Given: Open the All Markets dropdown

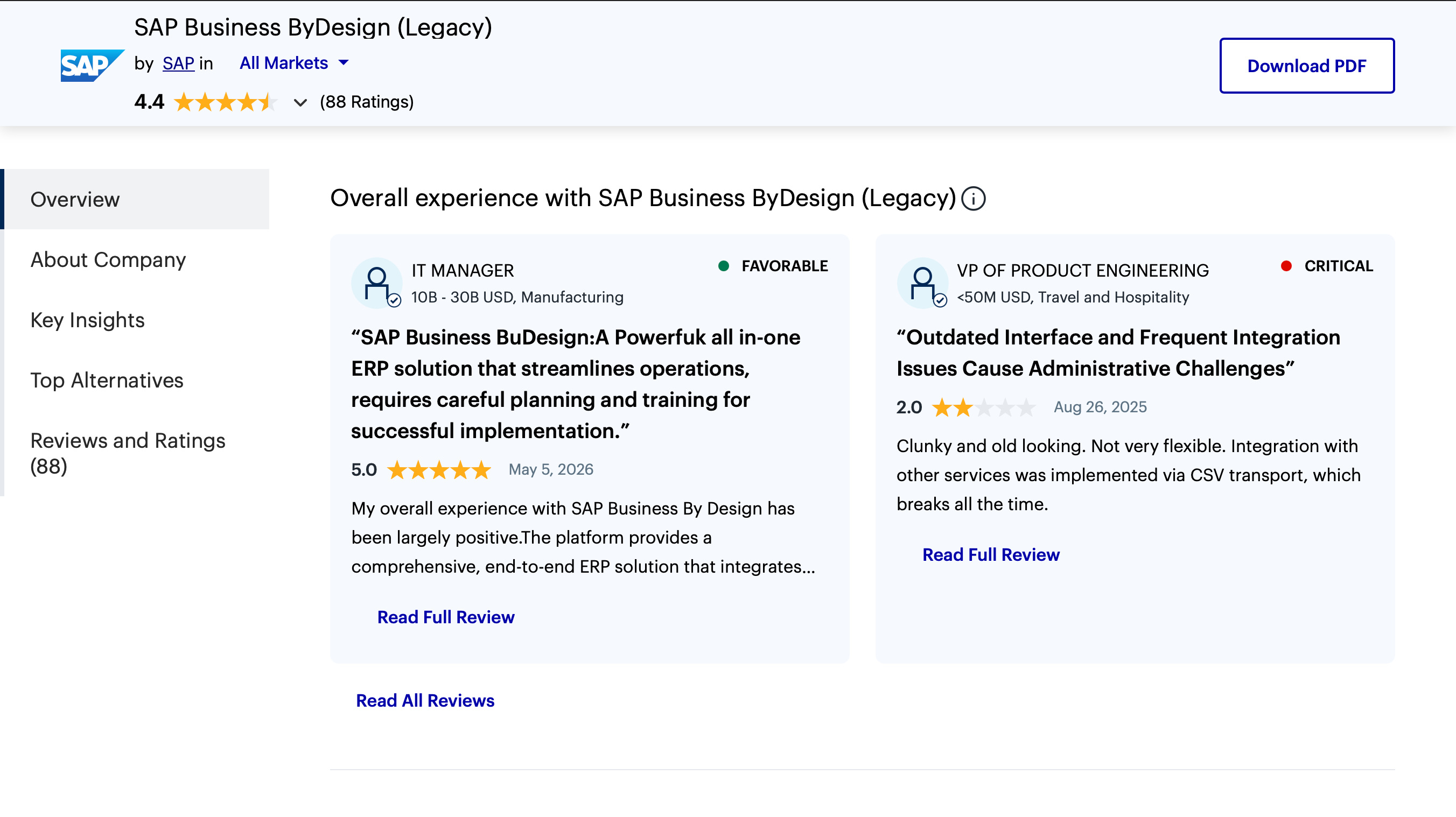Looking at the screenshot, I should (x=294, y=63).
